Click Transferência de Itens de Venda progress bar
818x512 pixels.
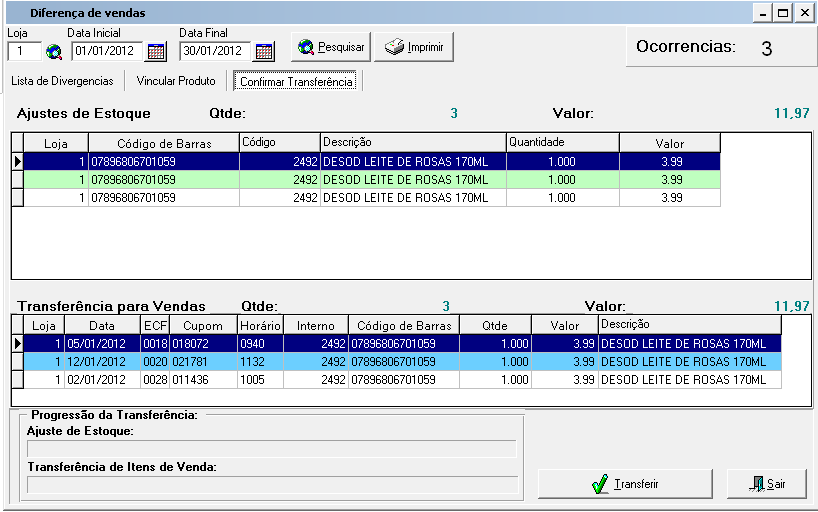coord(272,485)
